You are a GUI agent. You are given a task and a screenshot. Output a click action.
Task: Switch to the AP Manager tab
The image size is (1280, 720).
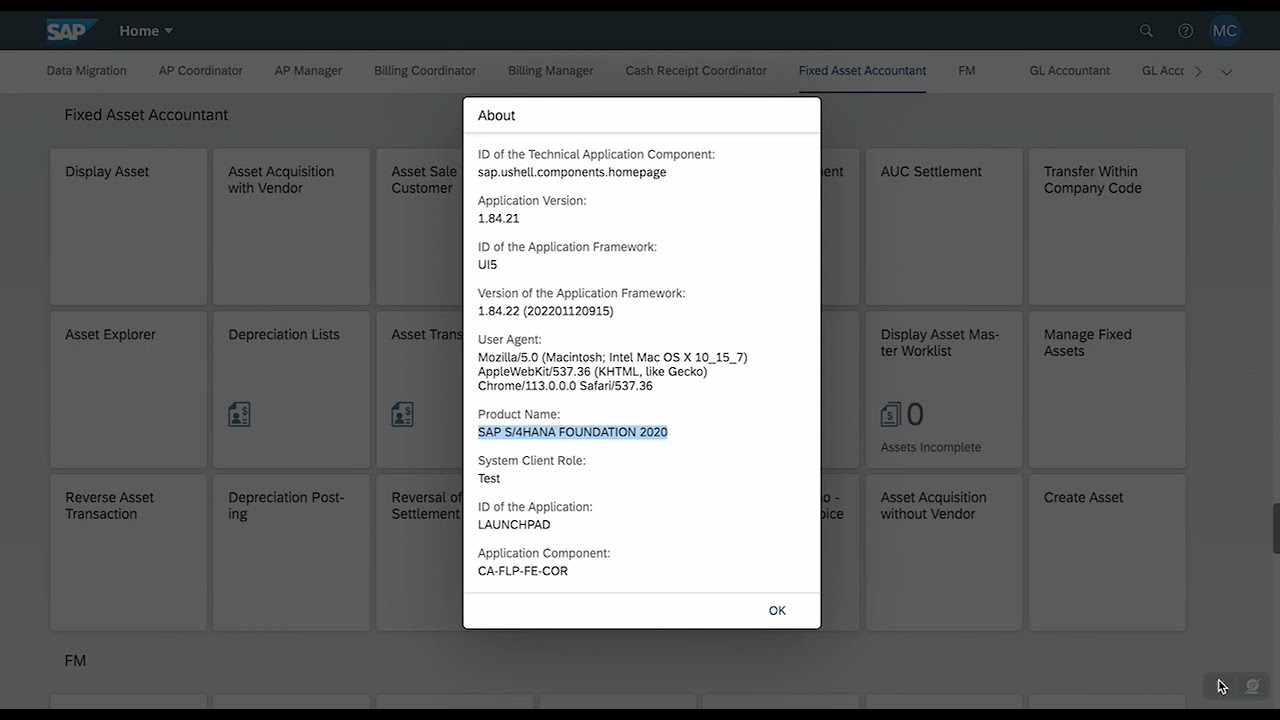[308, 71]
